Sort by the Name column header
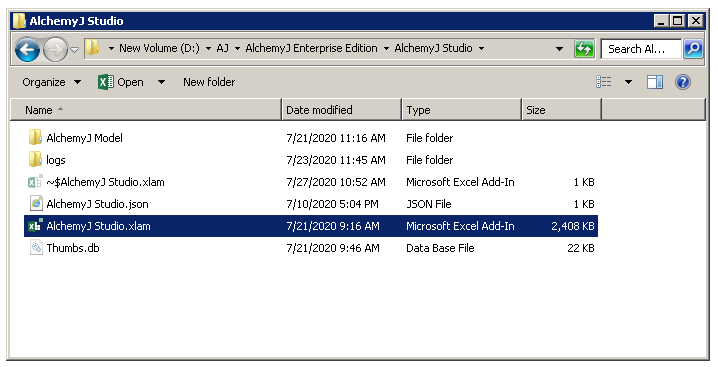The height and width of the screenshot is (367, 718). click(146, 110)
